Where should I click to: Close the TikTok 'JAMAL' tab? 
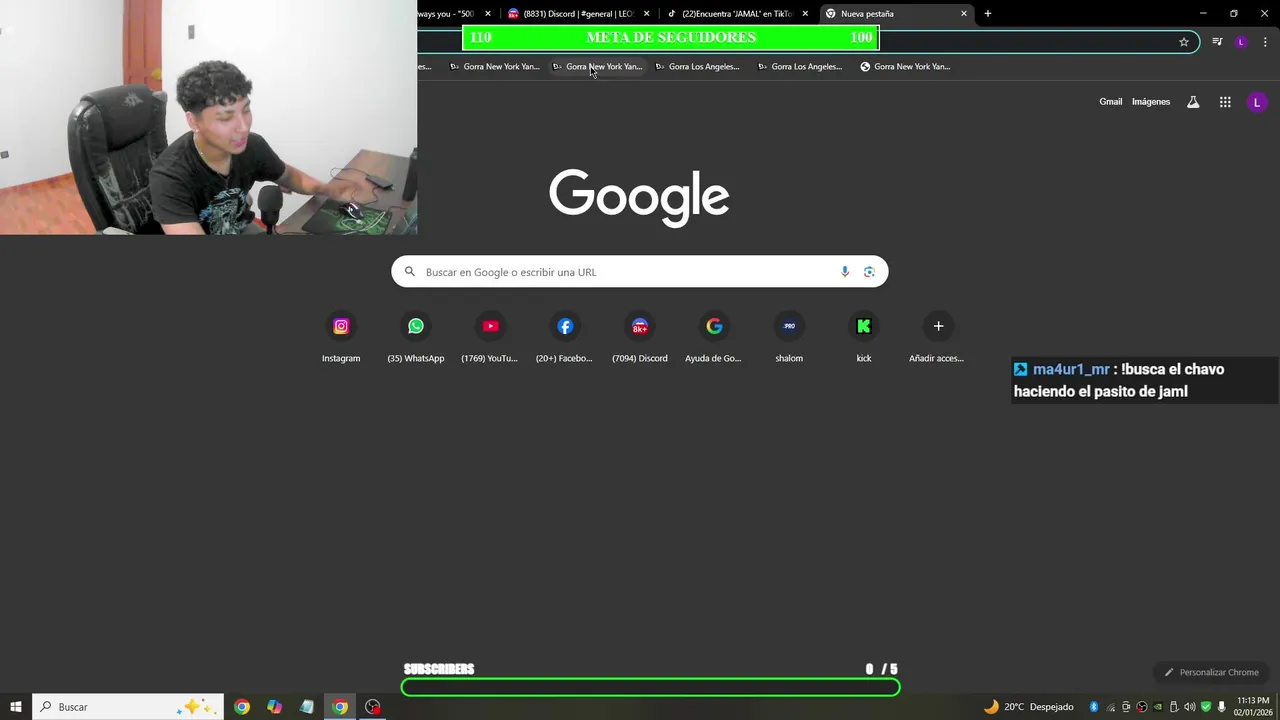pyautogui.click(x=805, y=14)
